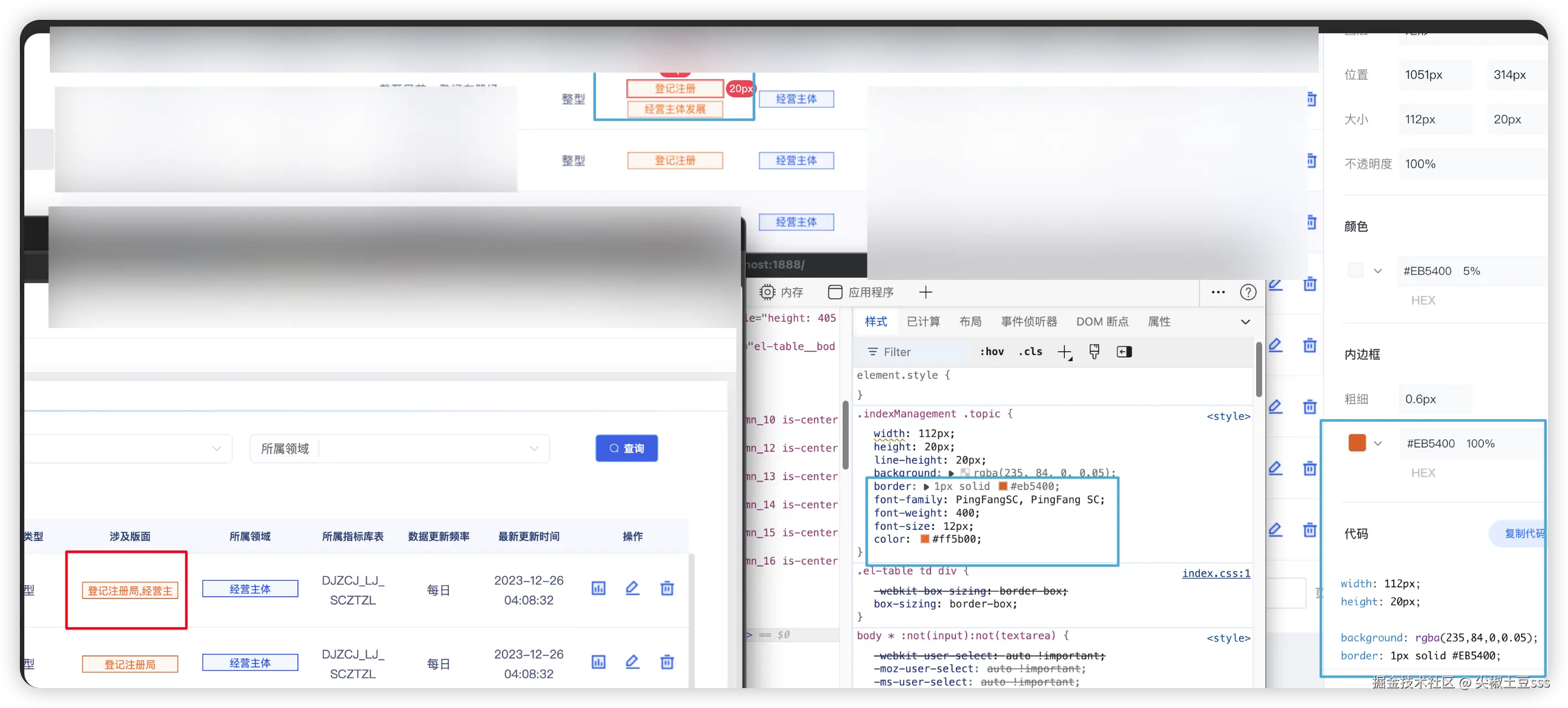Click the DevTools help question-mark icon
Image resolution: width=1568 pixels, height=708 pixels.
click(x=1248, y=292)
